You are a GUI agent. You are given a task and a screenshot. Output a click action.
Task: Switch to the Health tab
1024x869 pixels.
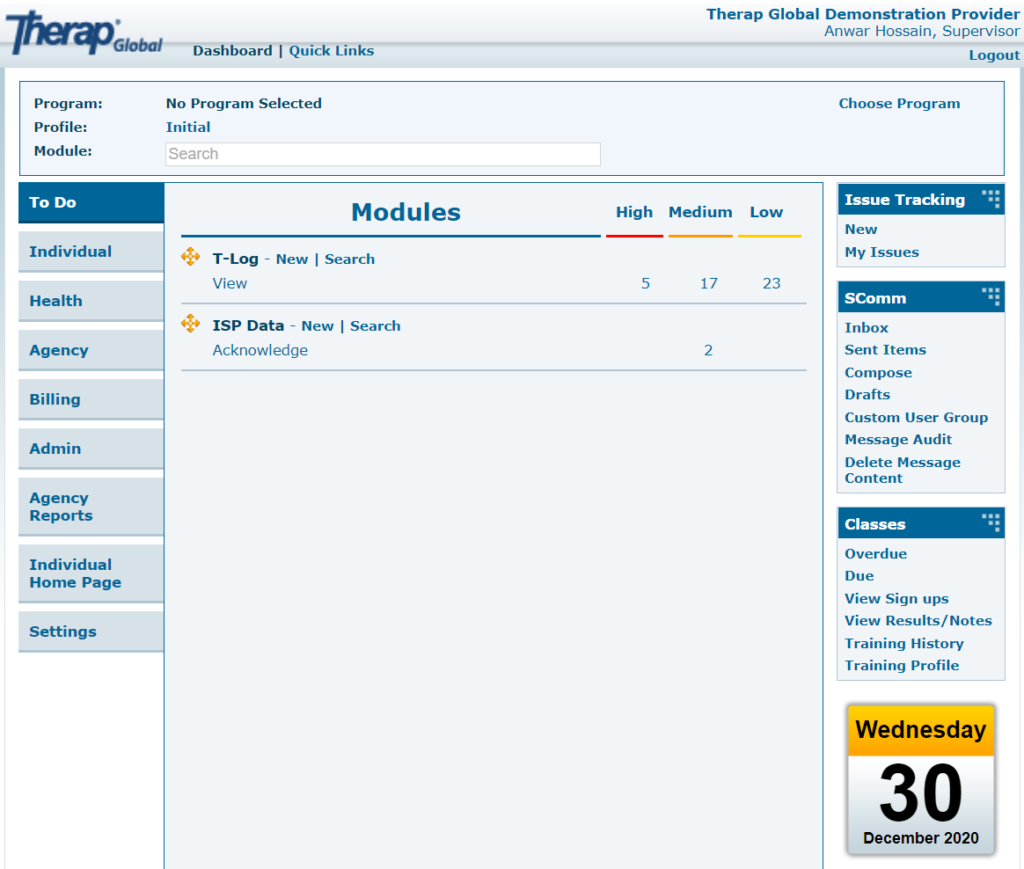[91, 301]
